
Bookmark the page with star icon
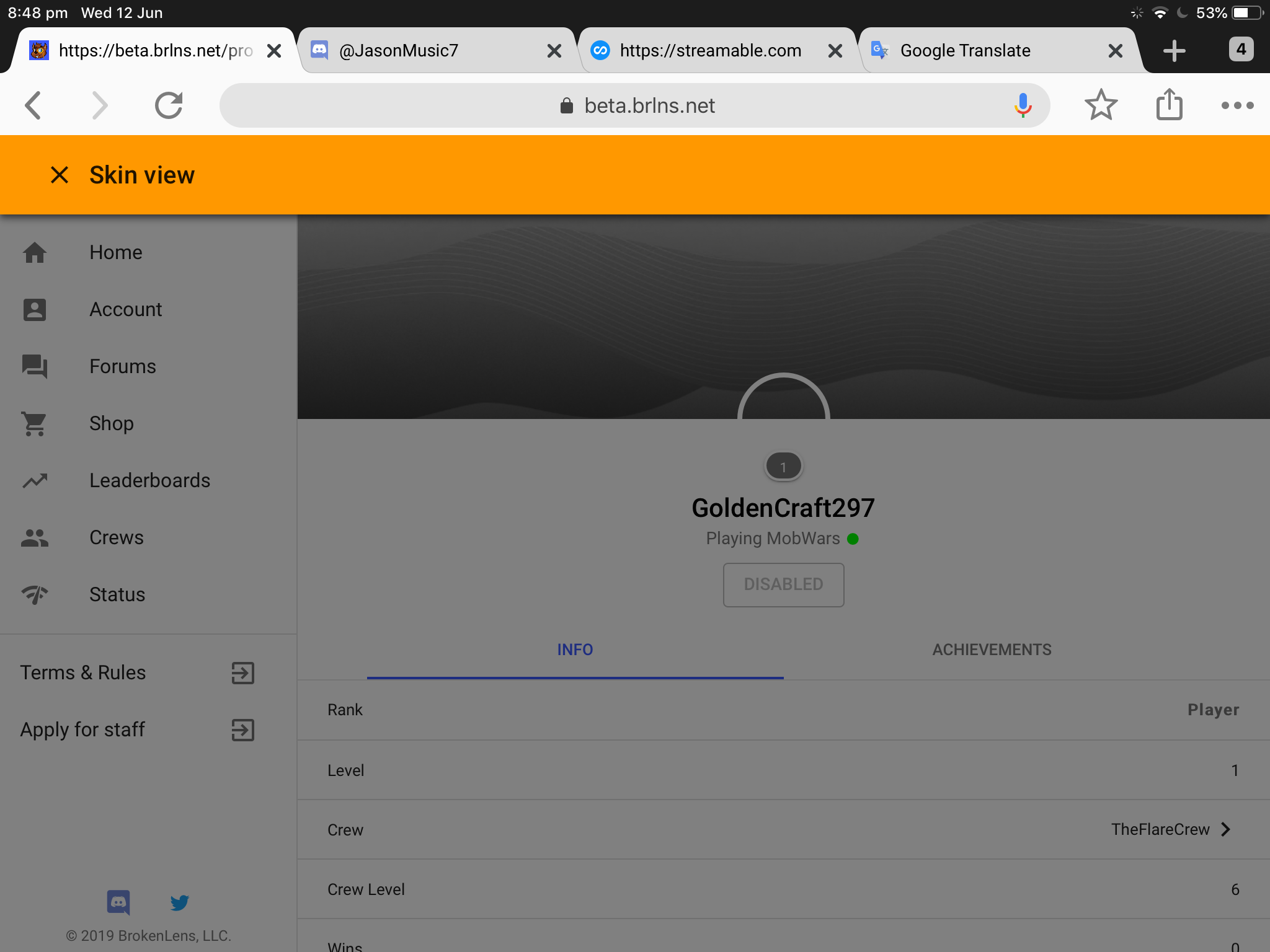tap(1101, 105)
